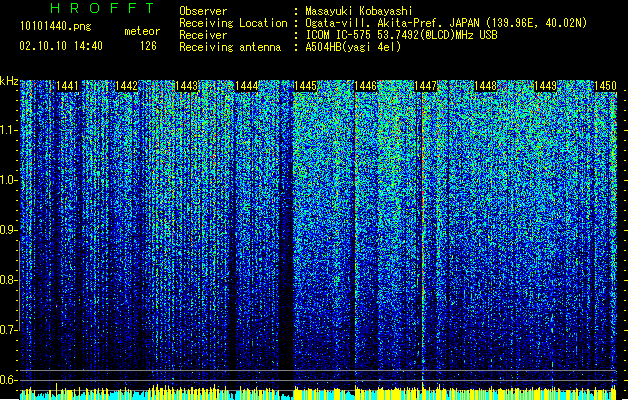This screenshot has height=400, width=629.
Task: Select the file name 10101440.png
Action: (x=56, y=27)
